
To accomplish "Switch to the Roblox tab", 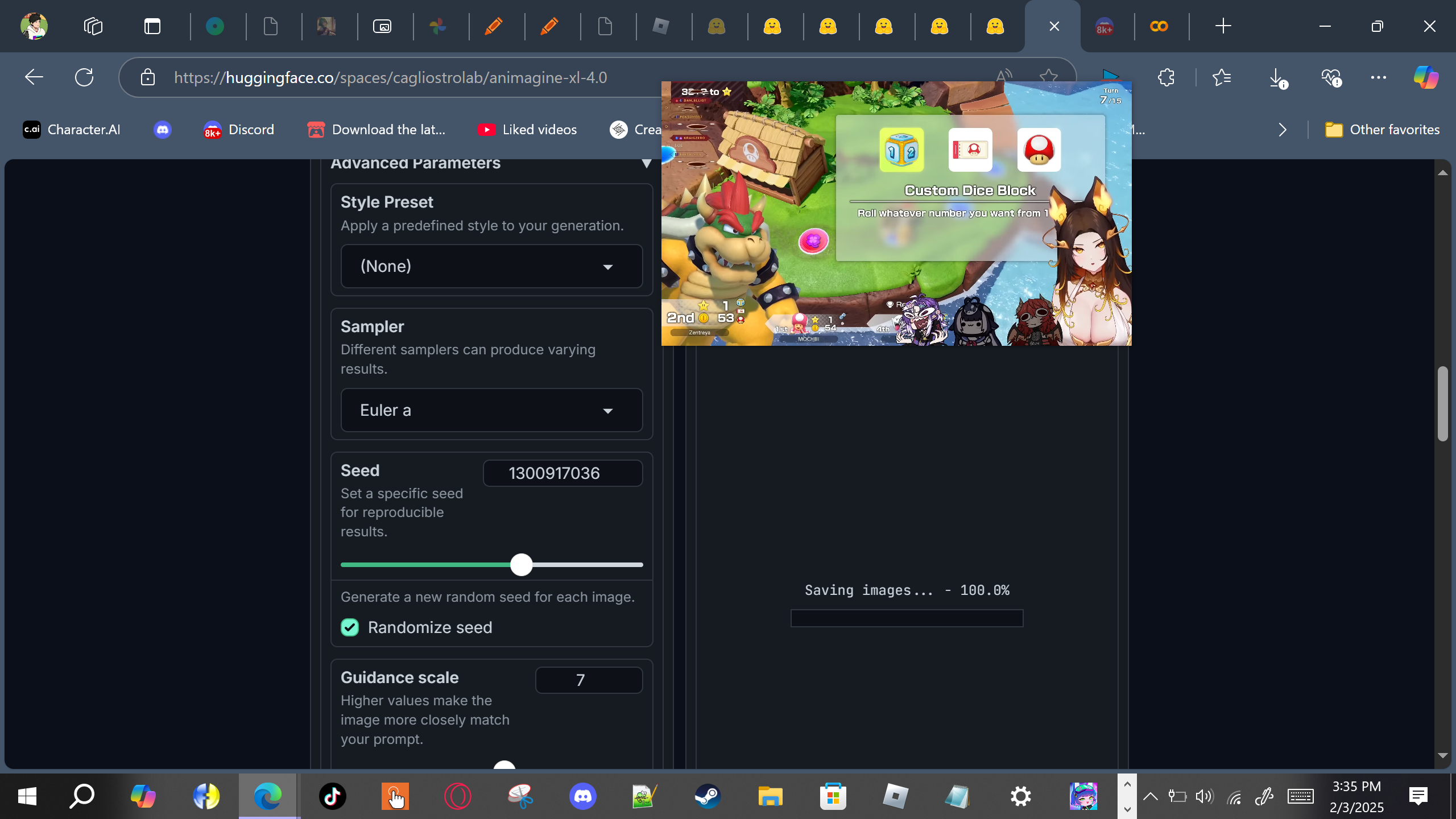I will click(661, 26).
